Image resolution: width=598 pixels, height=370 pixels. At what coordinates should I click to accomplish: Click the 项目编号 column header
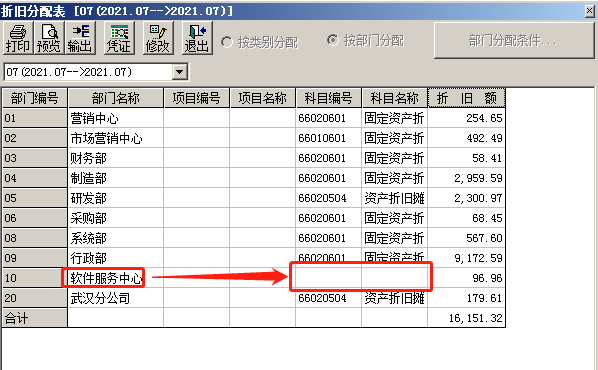click(x=196, y=98)
